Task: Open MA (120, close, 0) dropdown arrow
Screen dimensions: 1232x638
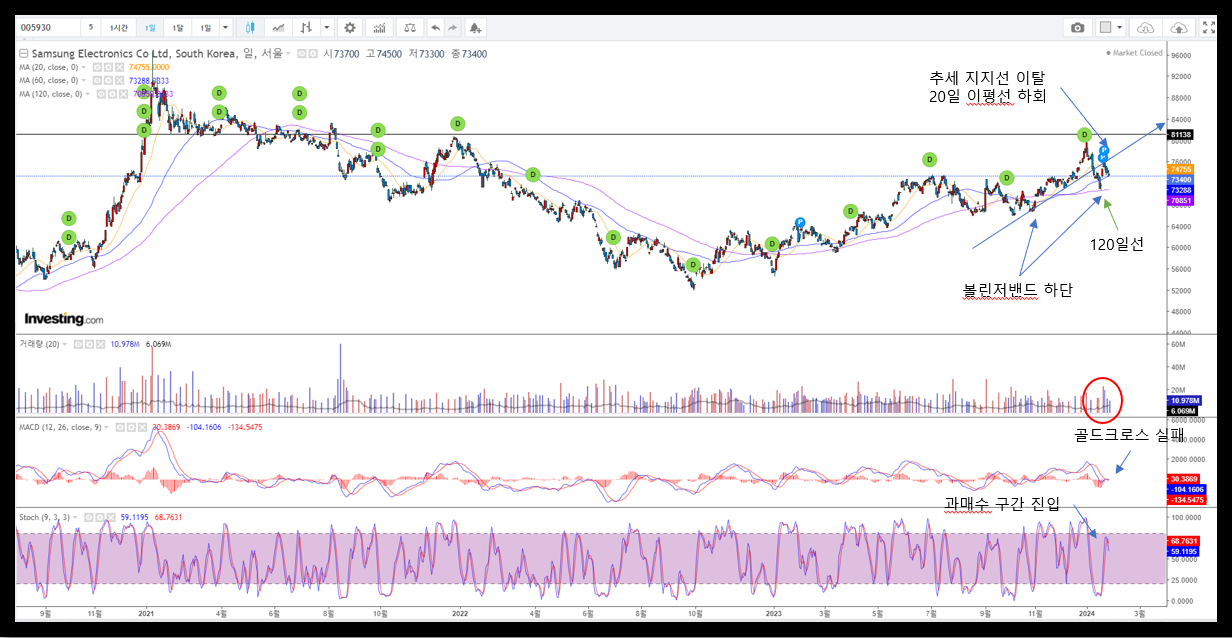Action: [88, 94]
